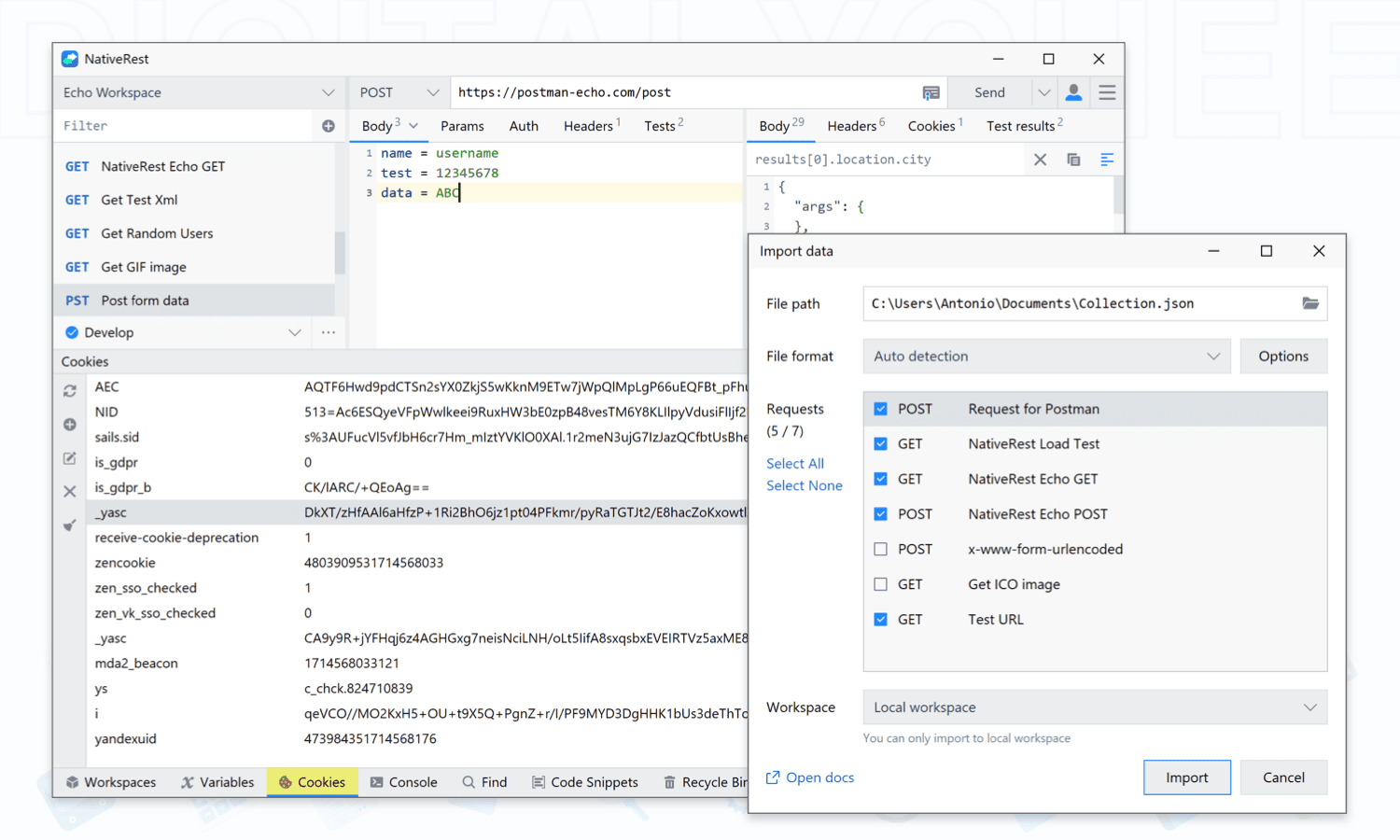This screenshot has height=840, width=1400.
Task: Click the Select None link
Action: 804,485
